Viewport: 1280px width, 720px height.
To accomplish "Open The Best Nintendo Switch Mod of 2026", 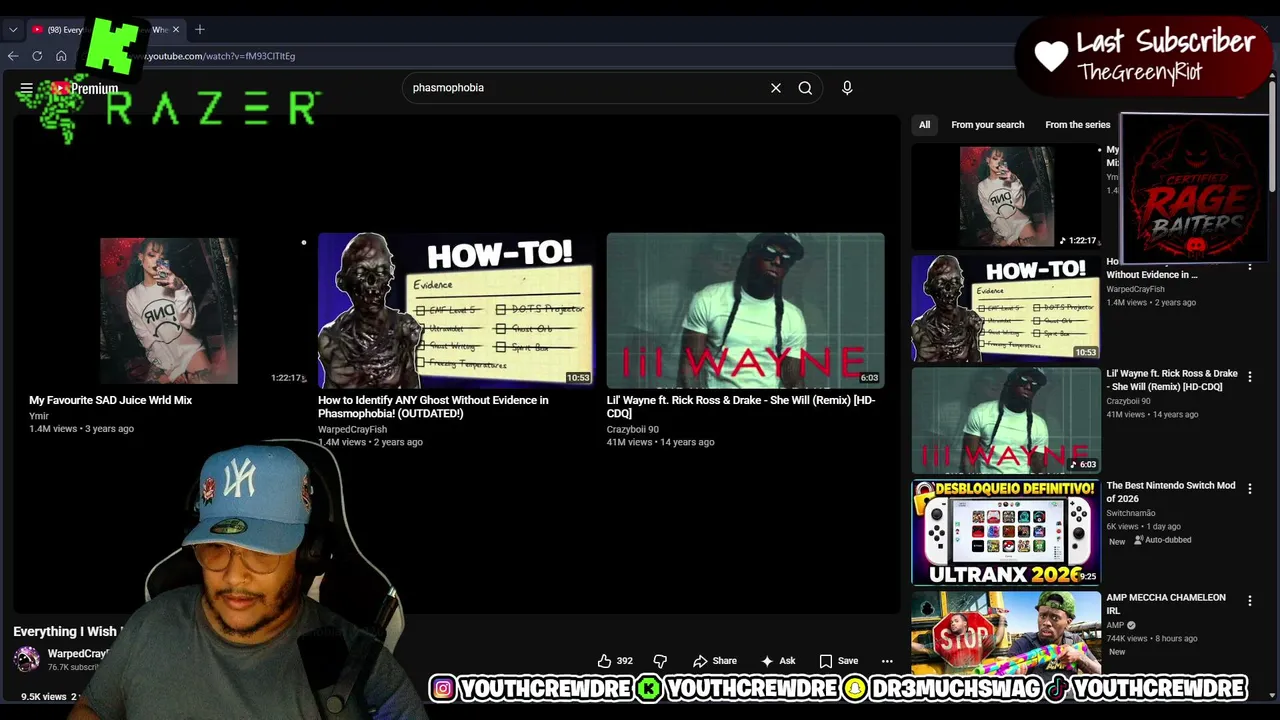I will click(x=1171, y=492).
